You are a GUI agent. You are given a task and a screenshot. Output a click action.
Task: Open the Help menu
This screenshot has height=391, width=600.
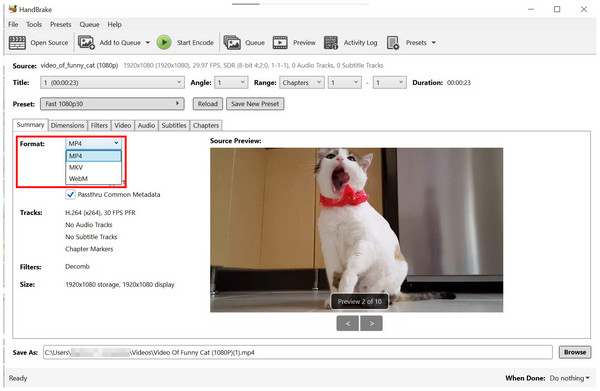[114, 24]
